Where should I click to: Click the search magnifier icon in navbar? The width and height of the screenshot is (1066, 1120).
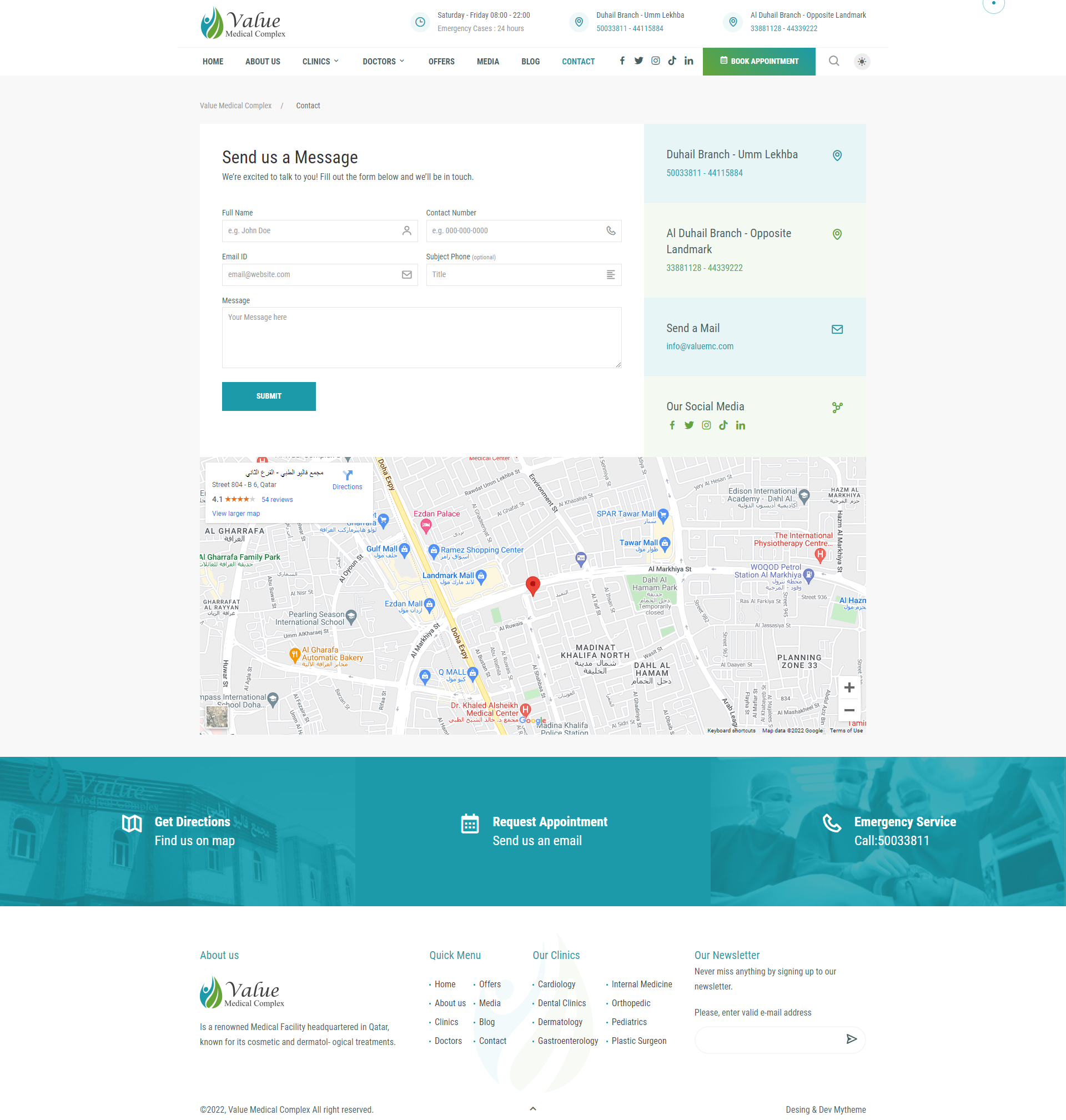click(x=833, y=62)
